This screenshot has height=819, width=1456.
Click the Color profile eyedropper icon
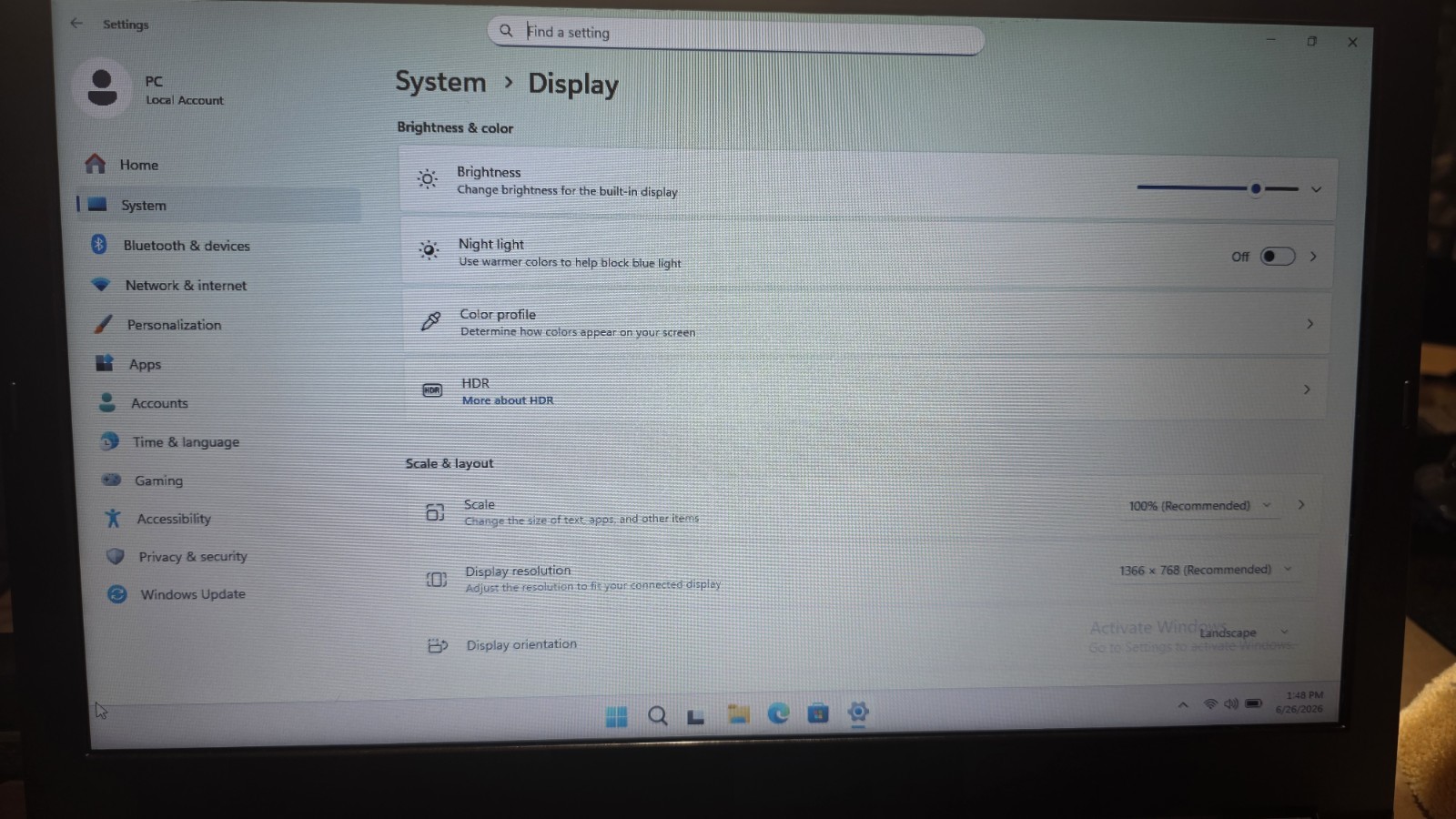pyautogui.click(x=430, y=321)
